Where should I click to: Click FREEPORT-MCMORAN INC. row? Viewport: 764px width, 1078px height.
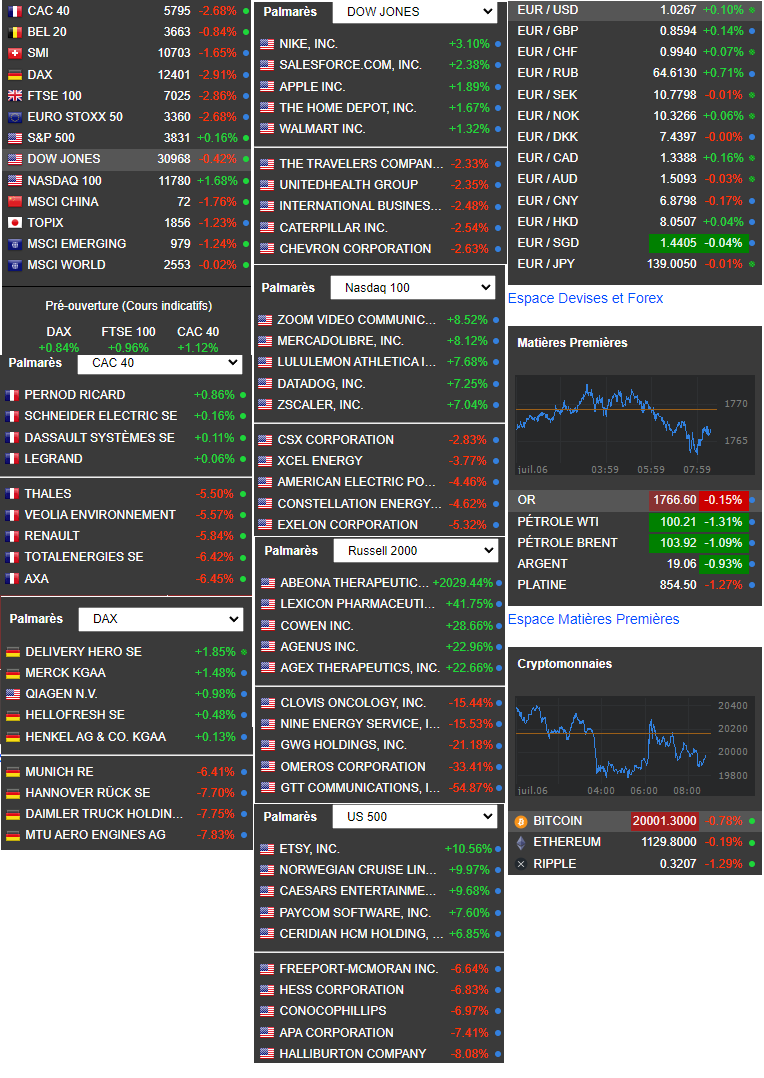tap(380, 969)
